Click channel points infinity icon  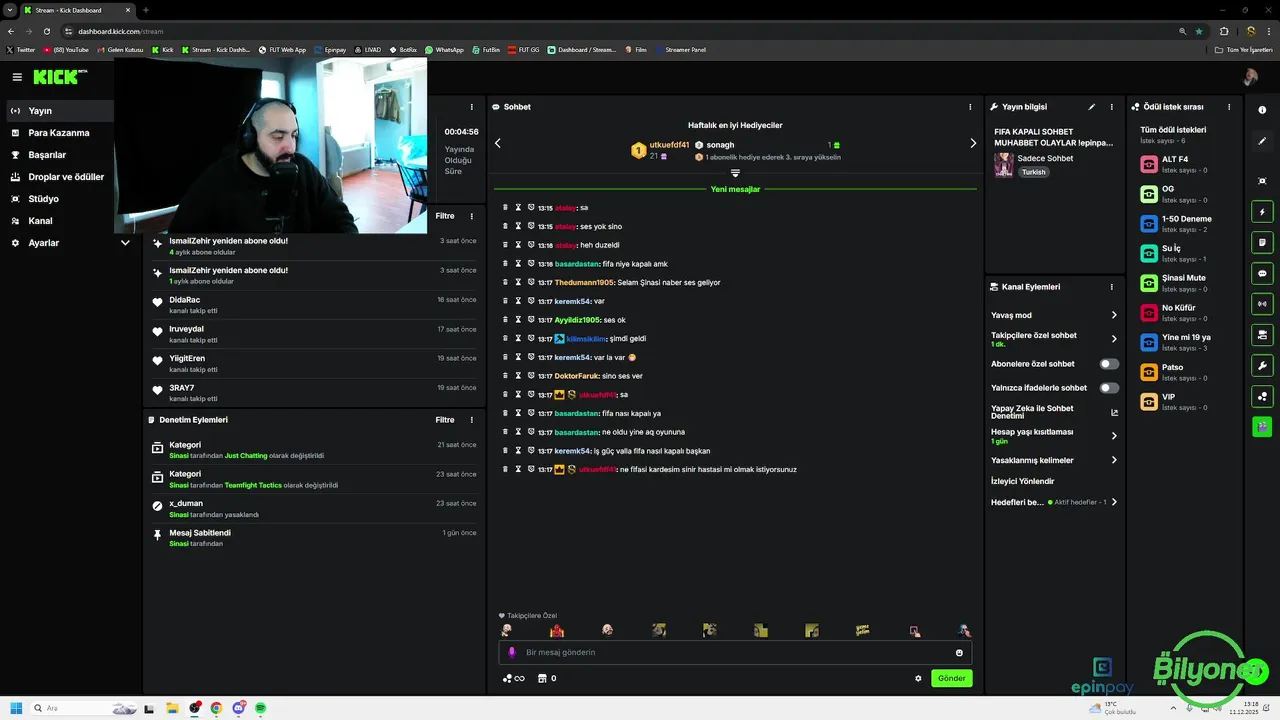click(513, 678)
